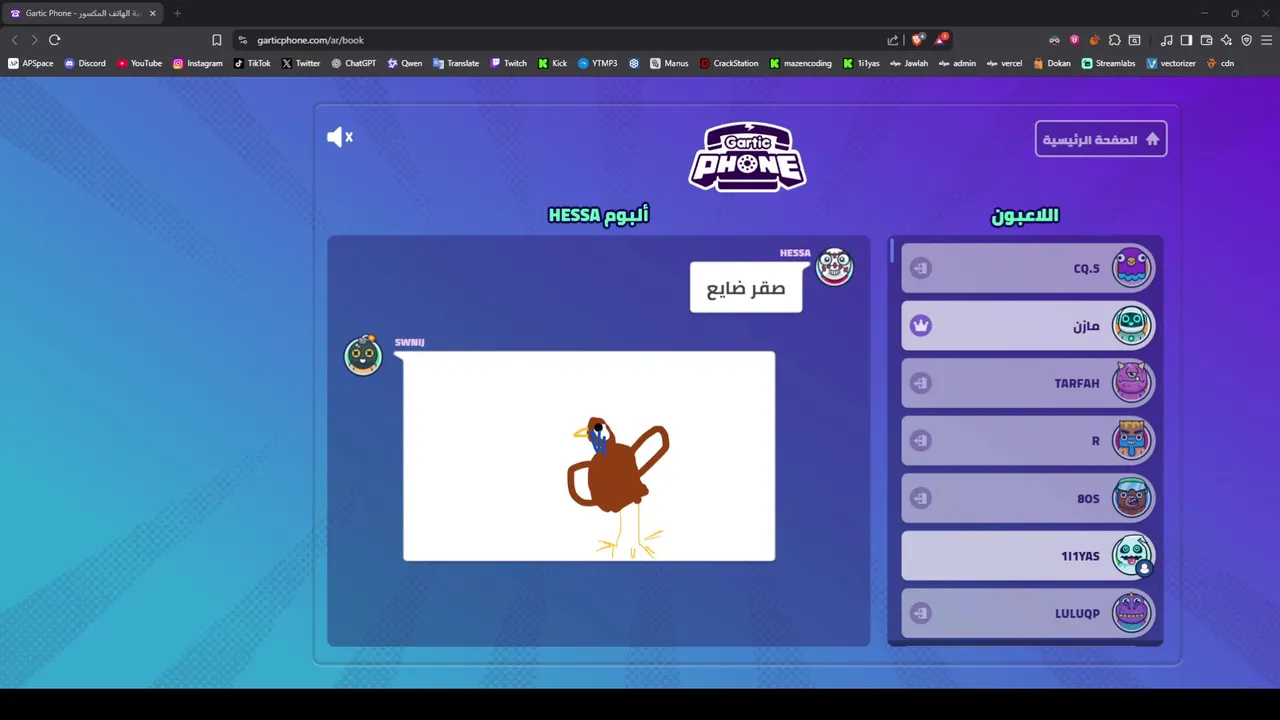Open CrackStation bookmark

point(729,63)
